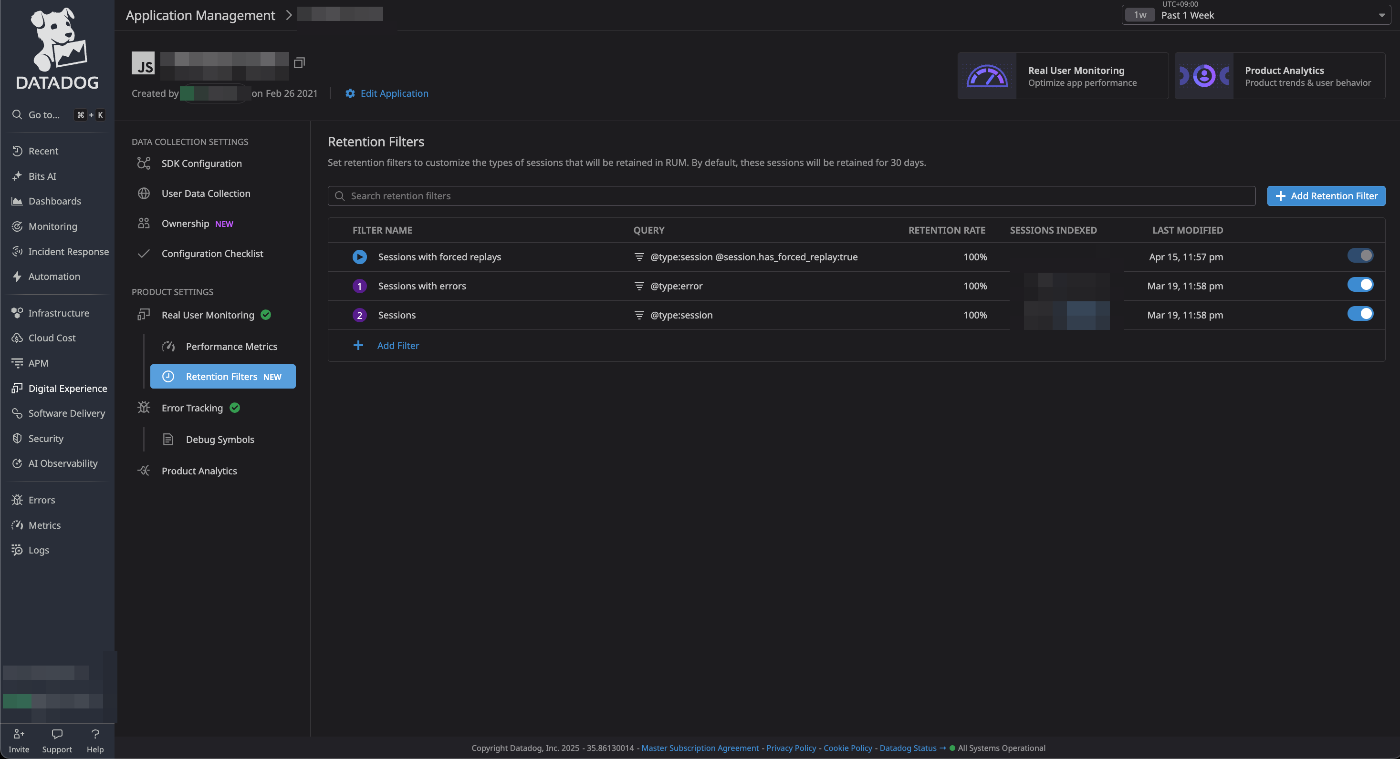Click the Errors sidebar icon
This screenshot has width=1400, height=759.
(x=17, y=500)
